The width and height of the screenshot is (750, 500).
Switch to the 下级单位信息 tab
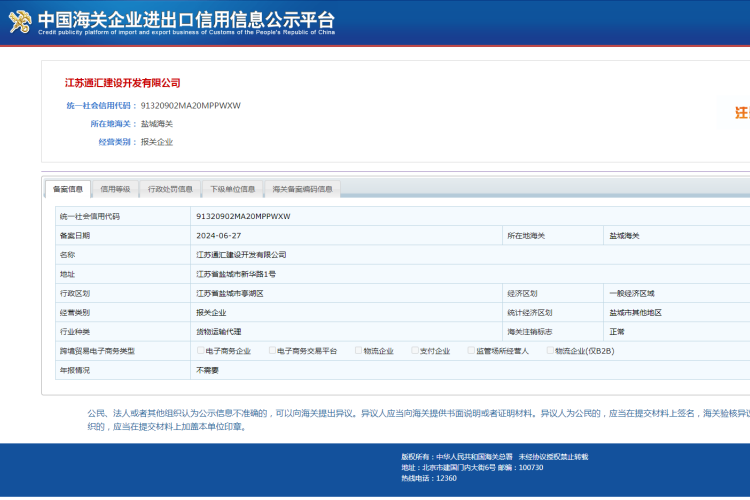232,188
